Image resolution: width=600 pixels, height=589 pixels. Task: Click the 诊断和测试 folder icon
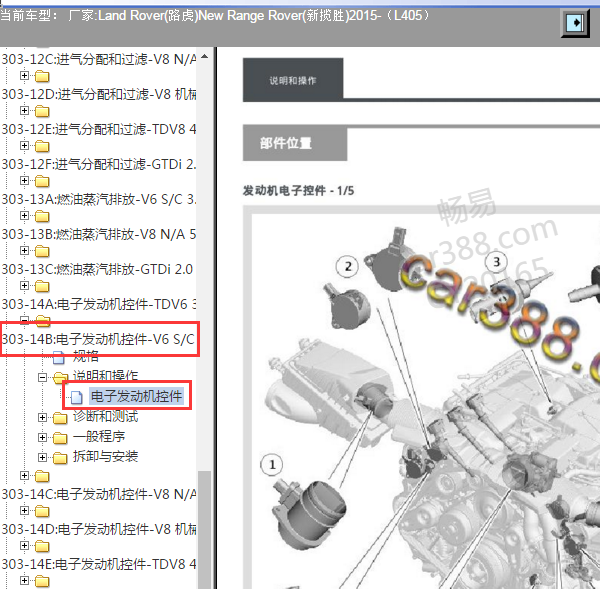coord(60,418)
